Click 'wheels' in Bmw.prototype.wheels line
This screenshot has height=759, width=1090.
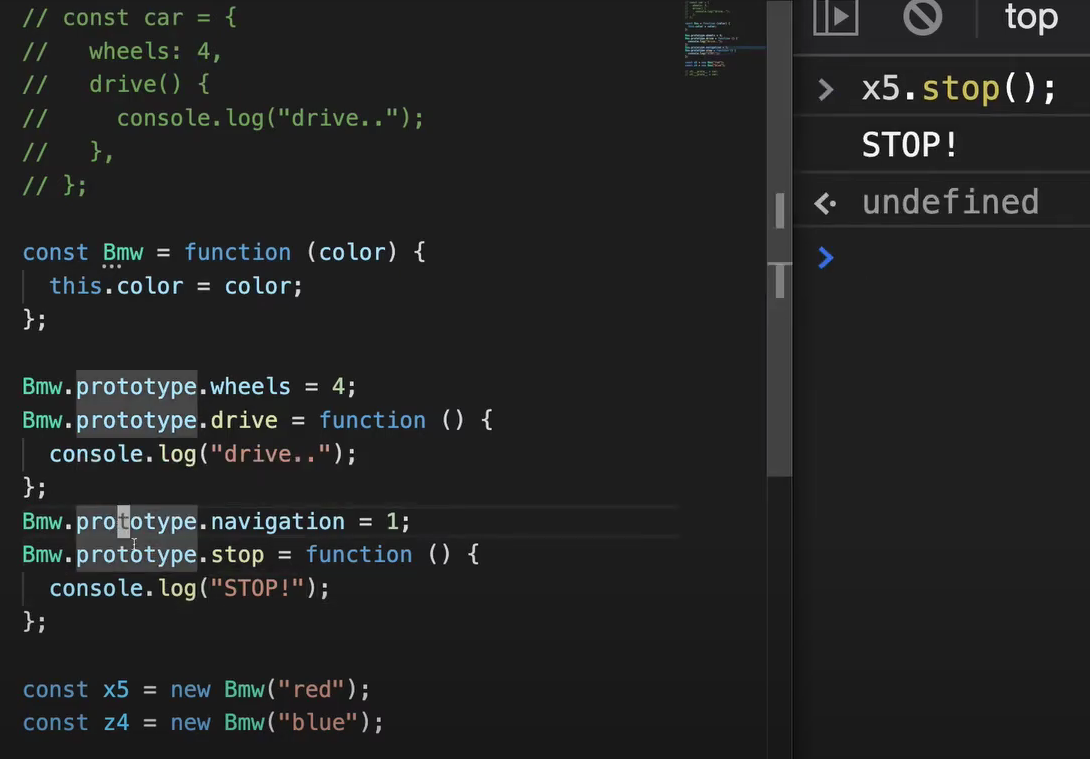click(x=250, y=386)
